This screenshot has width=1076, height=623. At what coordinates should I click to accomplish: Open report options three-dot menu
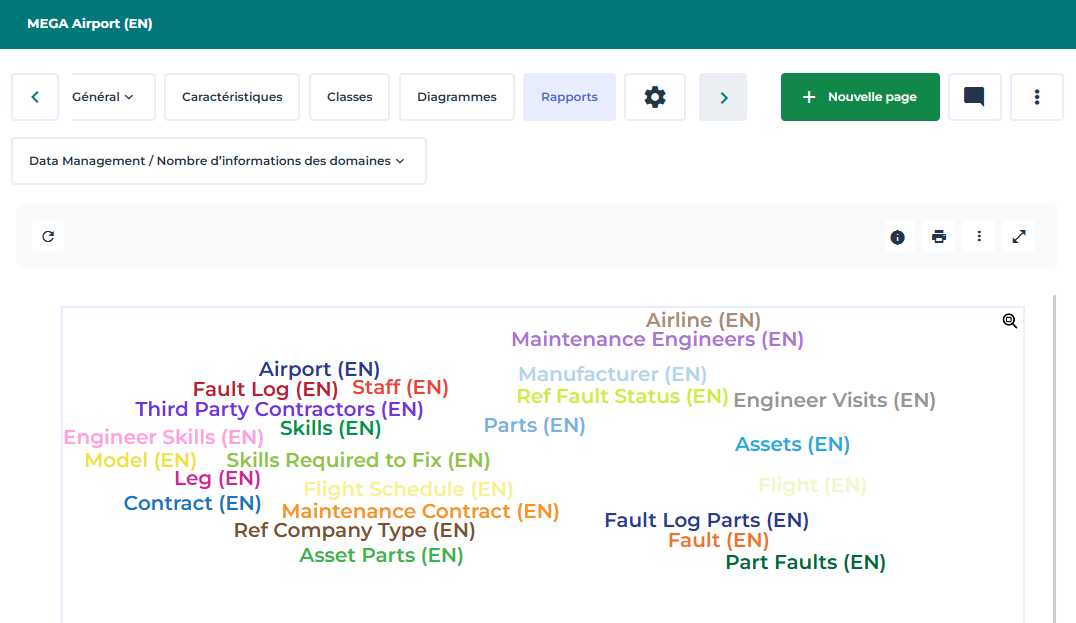(x=979, y=237)
